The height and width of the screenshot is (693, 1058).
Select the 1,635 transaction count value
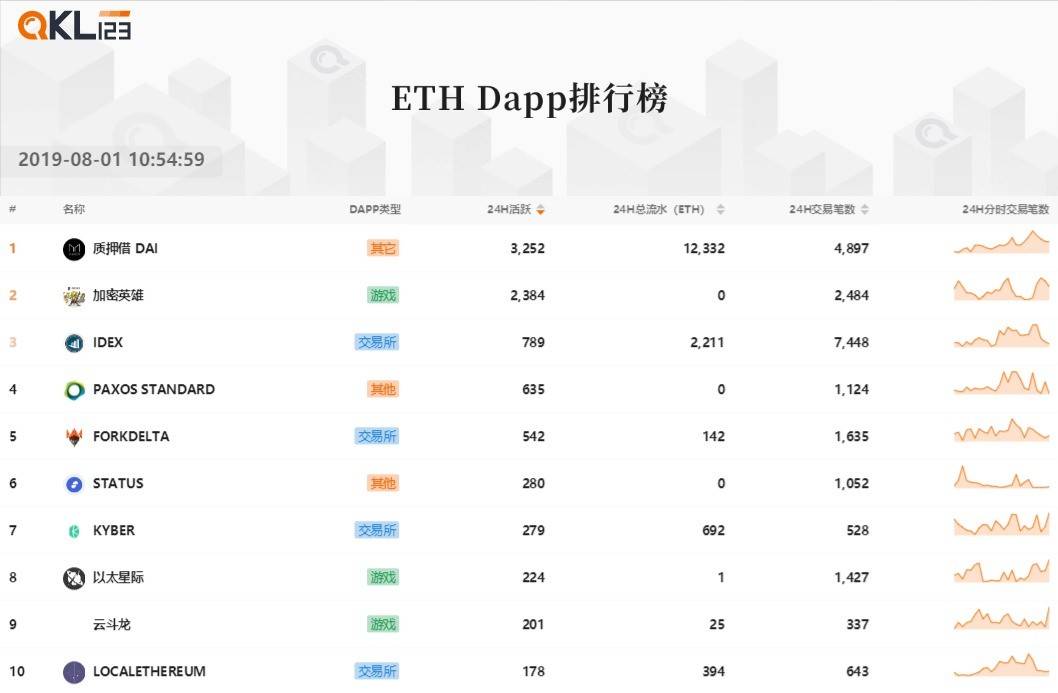[852, 437]
